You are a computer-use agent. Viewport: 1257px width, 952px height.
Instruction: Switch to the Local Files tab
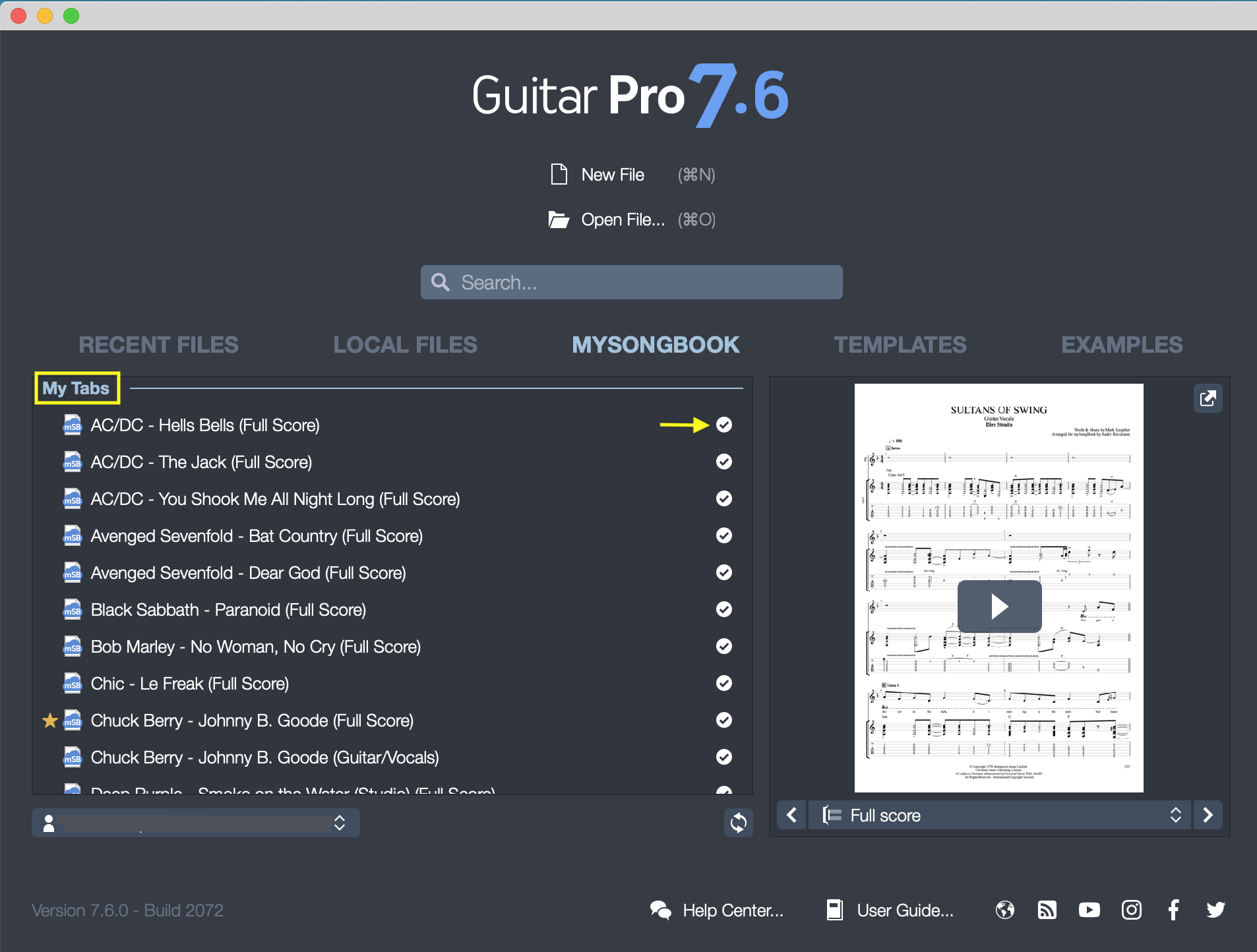point(406,345)
